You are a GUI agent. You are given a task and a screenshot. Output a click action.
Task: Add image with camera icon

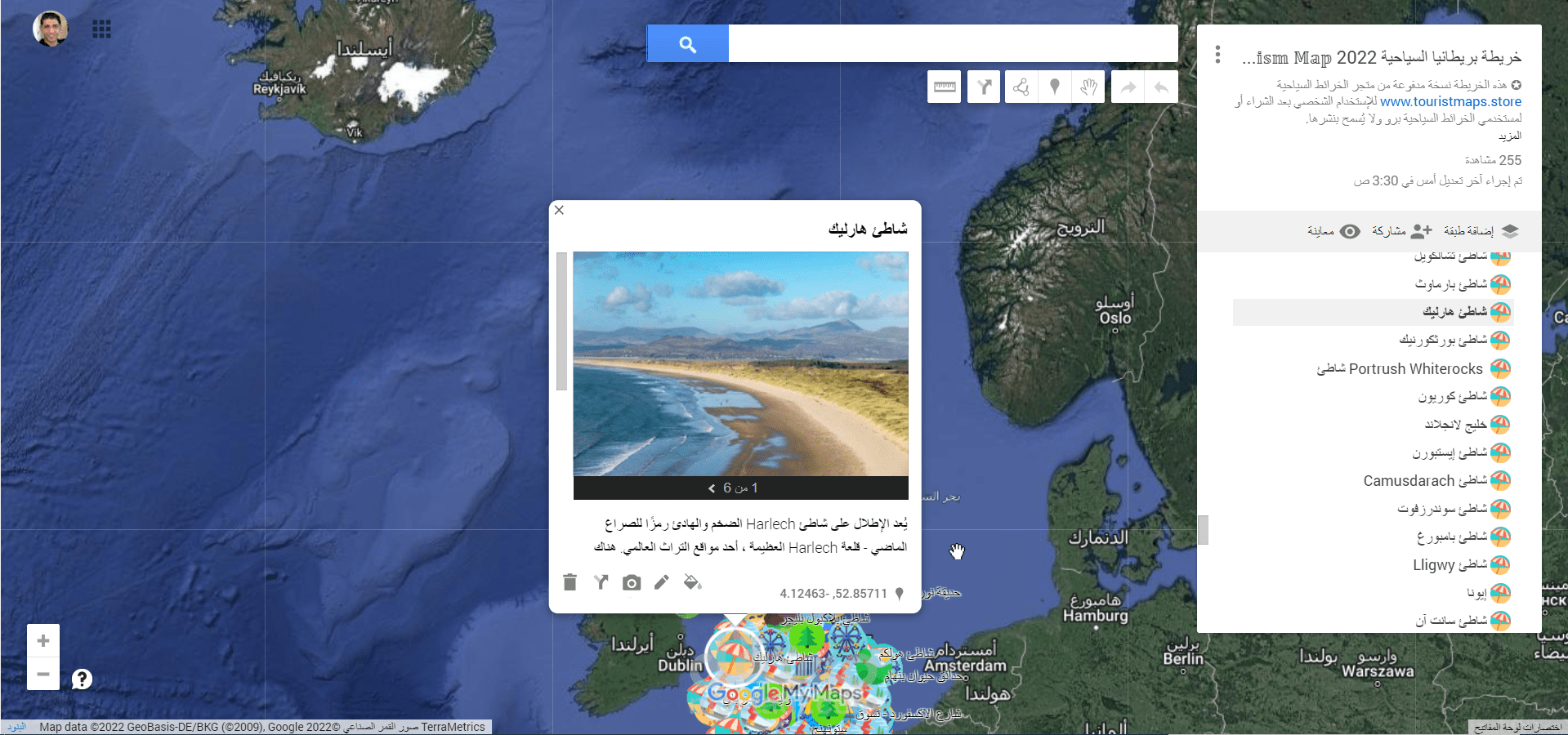632,582
